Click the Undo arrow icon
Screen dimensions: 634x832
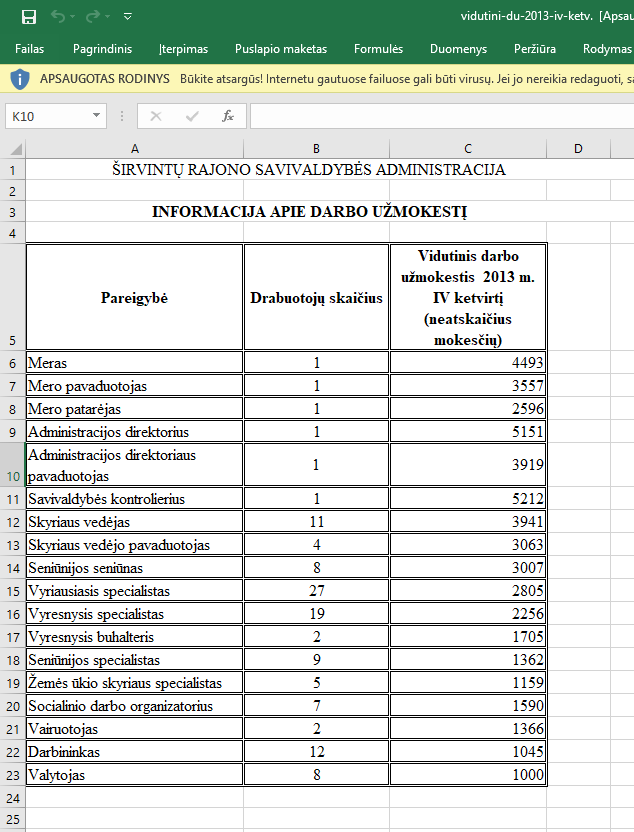pos(58,17)
